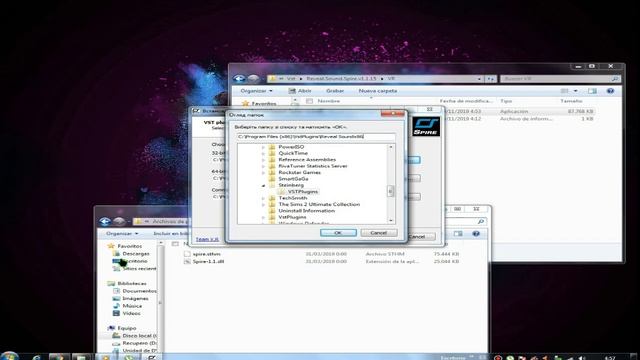Toggle preview pane in upper Explorer
The width and height of the screenshot is (640, 360).
[x=592, y=91]
